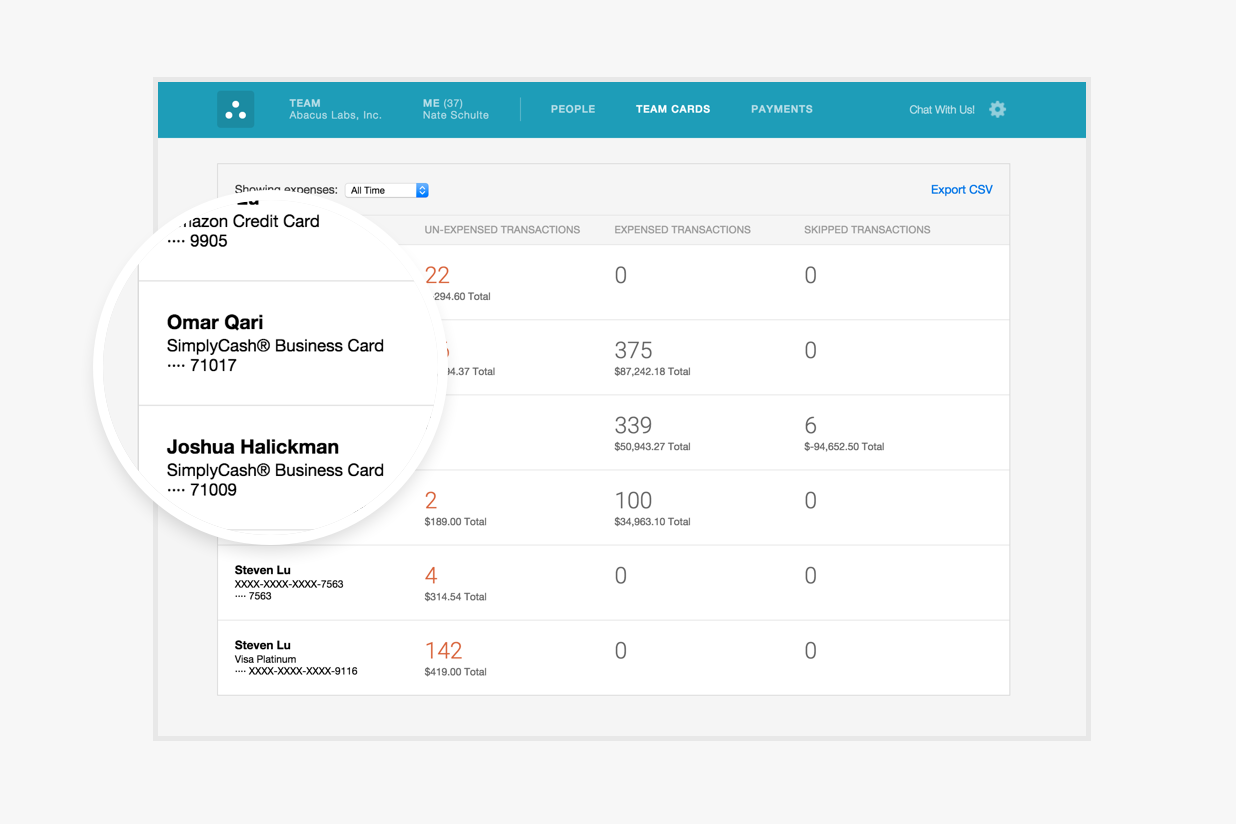1236x824 pixels.
Task: Click the Abacus three-dot logo icon
Action: click(235, 109)
